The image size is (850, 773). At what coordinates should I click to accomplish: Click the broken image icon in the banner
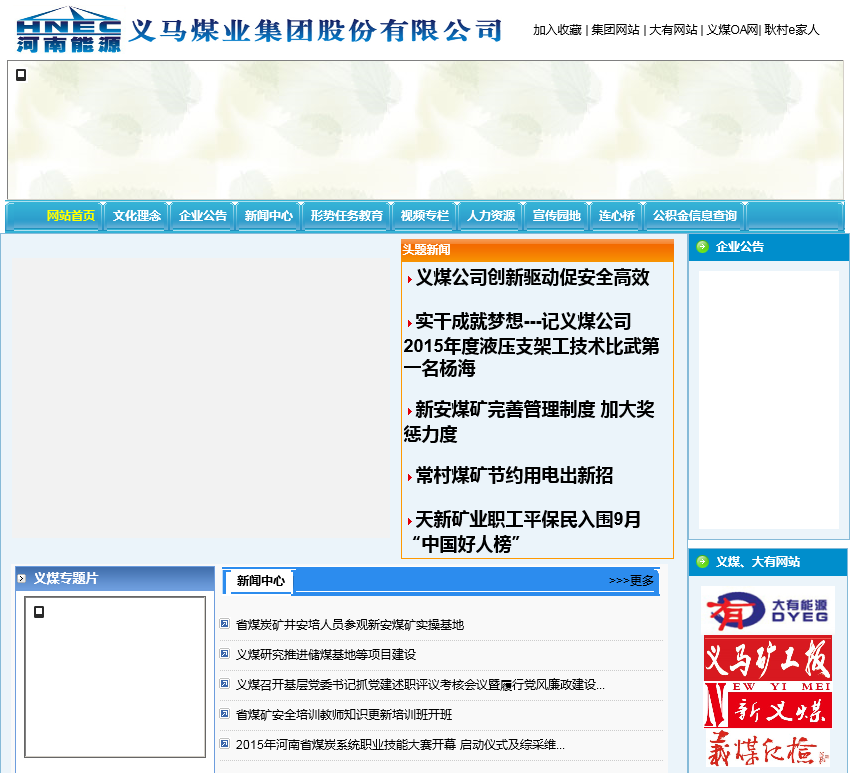click(x=21, y=75)
